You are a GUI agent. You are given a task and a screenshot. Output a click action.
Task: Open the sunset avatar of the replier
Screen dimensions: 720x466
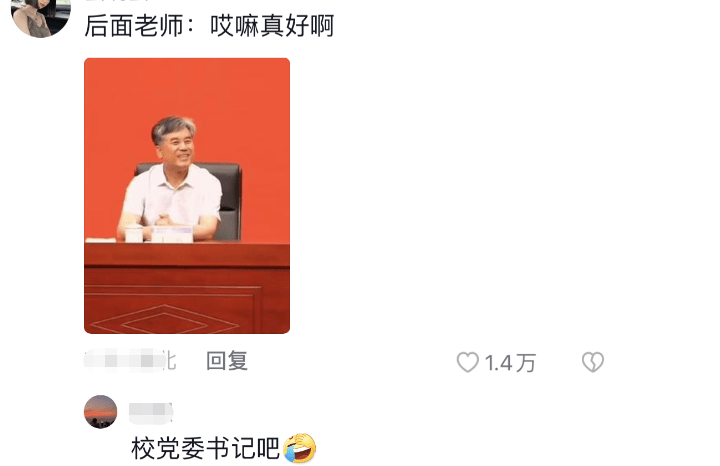point(101,412)
